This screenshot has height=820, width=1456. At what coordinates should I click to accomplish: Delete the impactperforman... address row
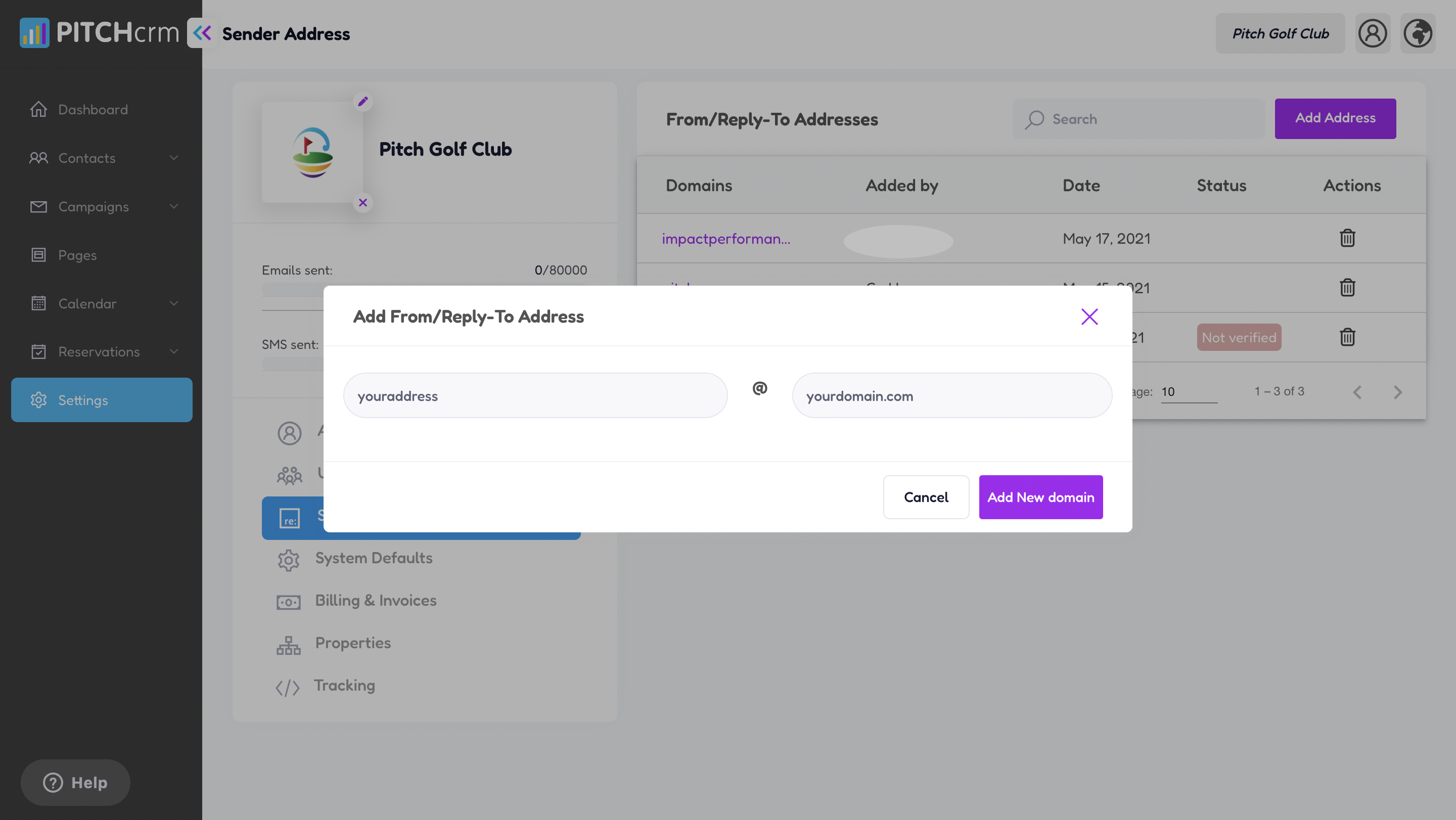click(x=1347, y=238)
